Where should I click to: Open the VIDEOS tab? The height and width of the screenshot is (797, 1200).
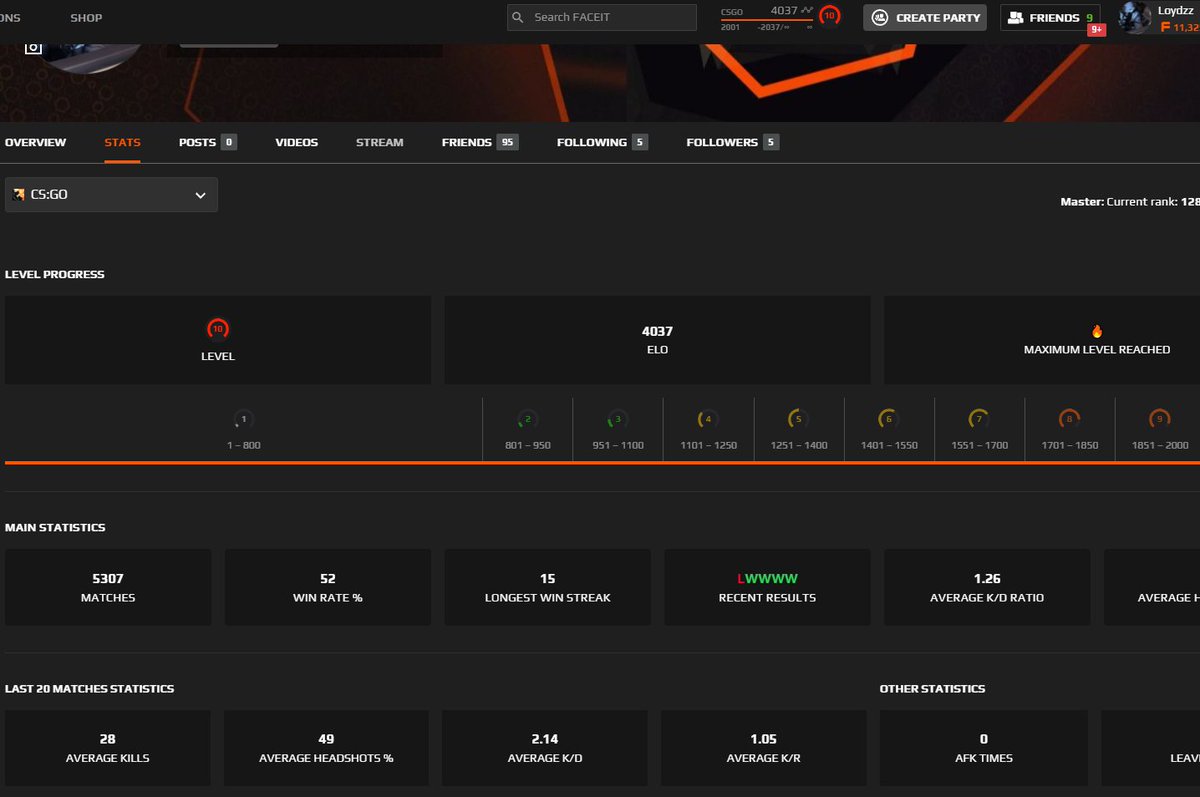click(x=297, y=142)
